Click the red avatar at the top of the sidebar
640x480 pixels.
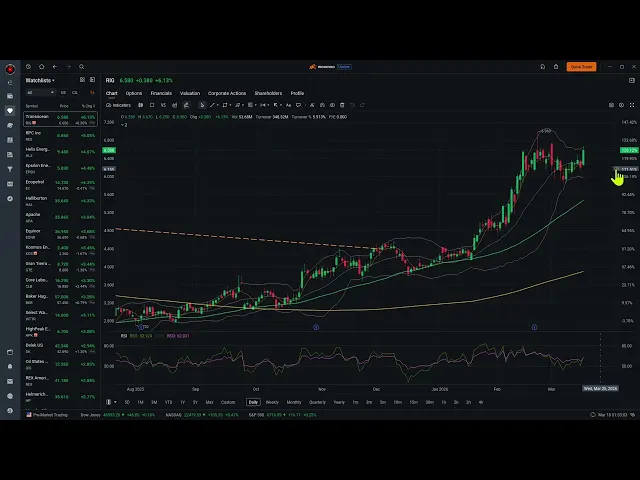click(10, 69)
